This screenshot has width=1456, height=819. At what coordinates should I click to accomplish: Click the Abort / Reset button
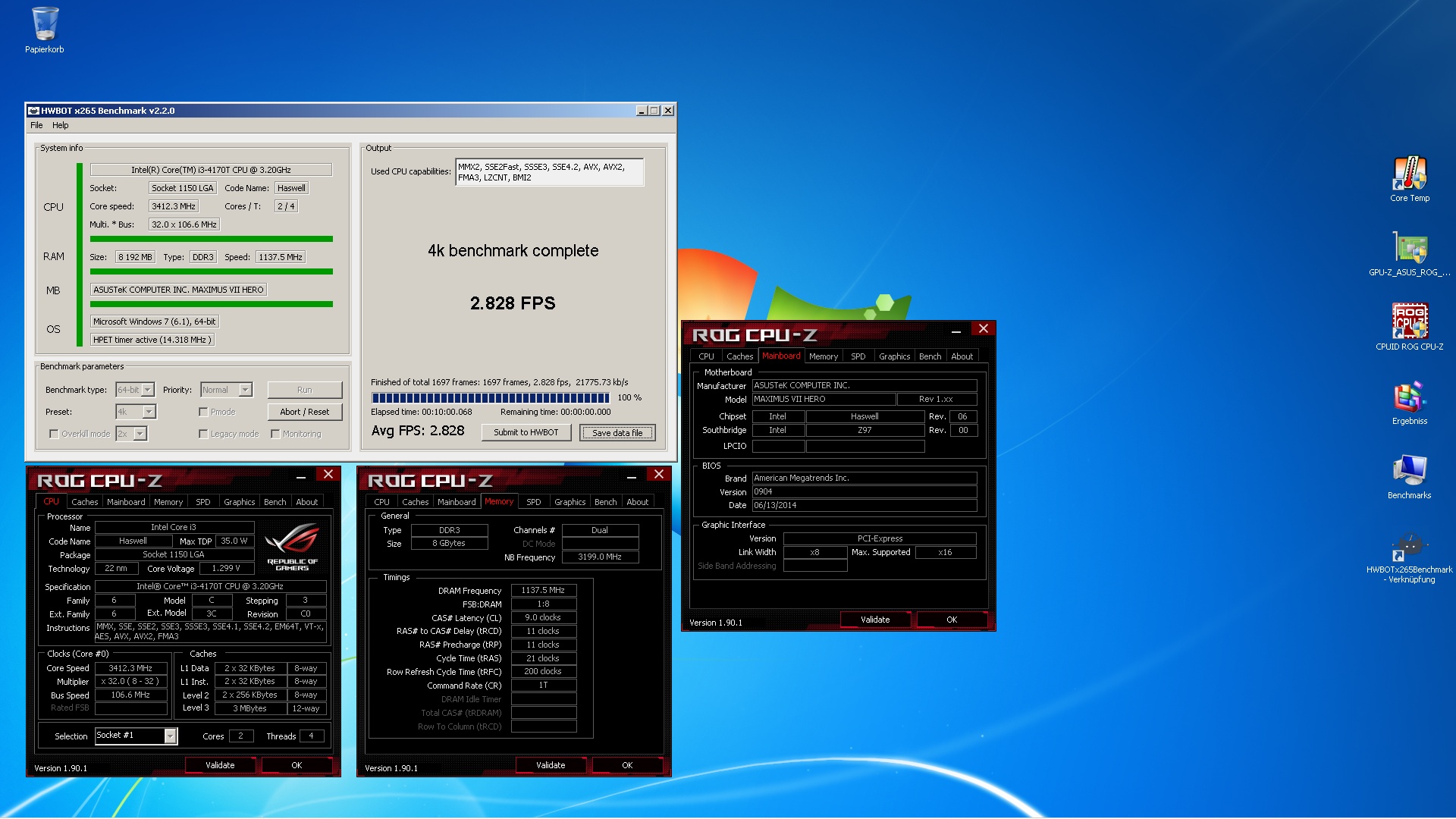304,412
